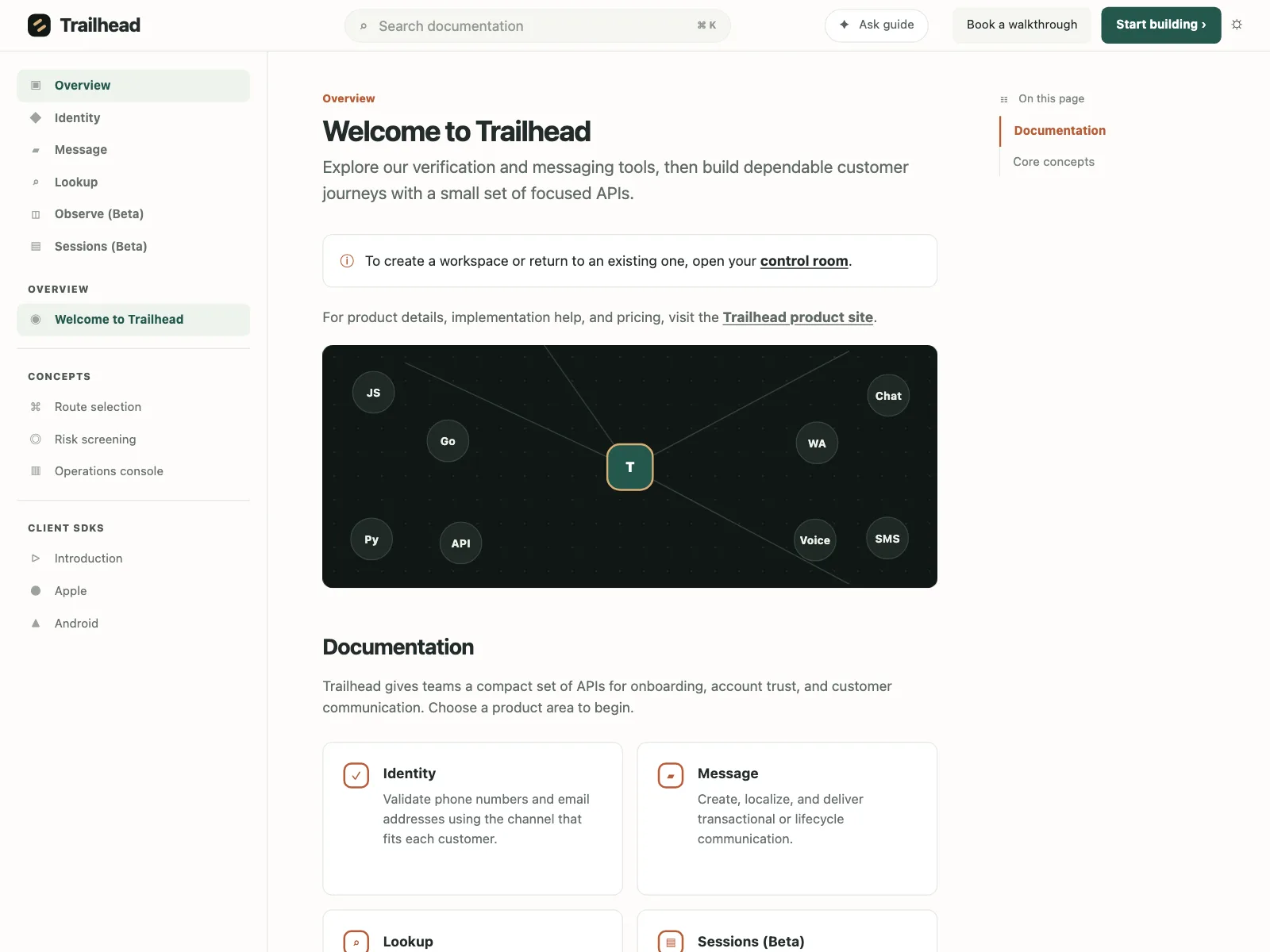Click the Voice node in the diagram
Image resolution: width=1270 pixels, height=952 pixels.
point(815,539)
